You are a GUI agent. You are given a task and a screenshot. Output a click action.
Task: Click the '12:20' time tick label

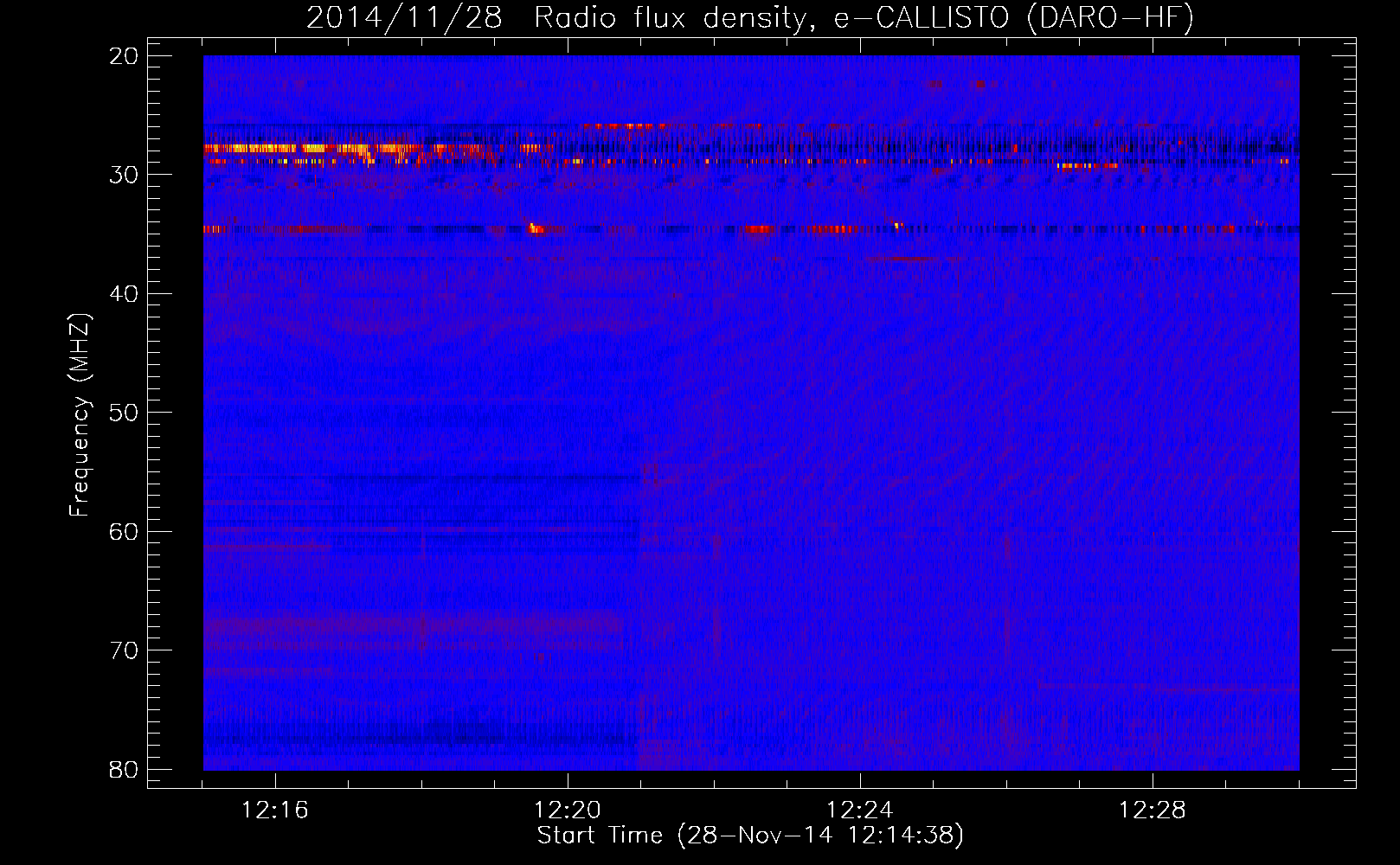click(568, 811)
